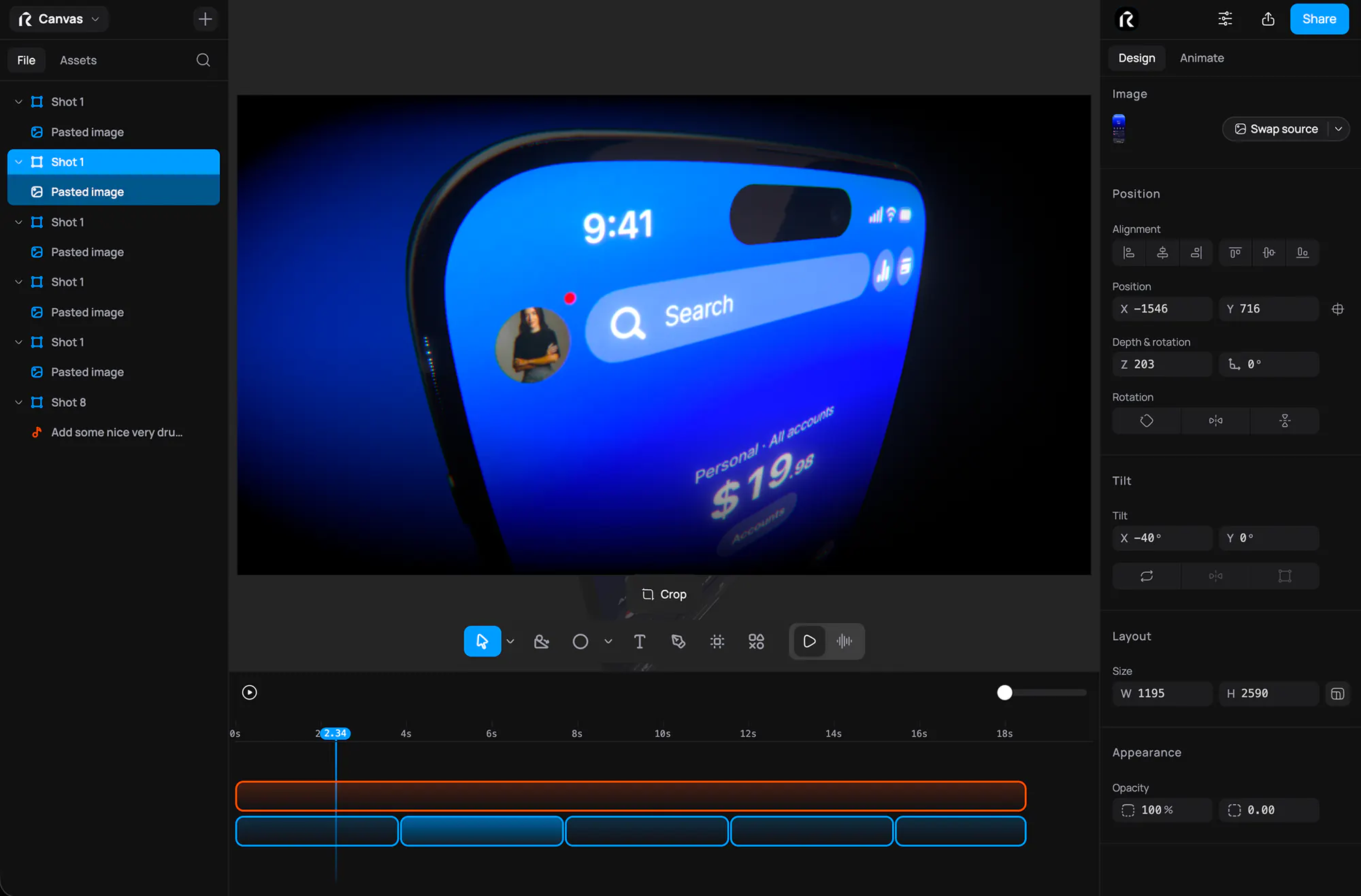Toggle the aspect ratio lock beside Size

click(x=1338, y=694)
